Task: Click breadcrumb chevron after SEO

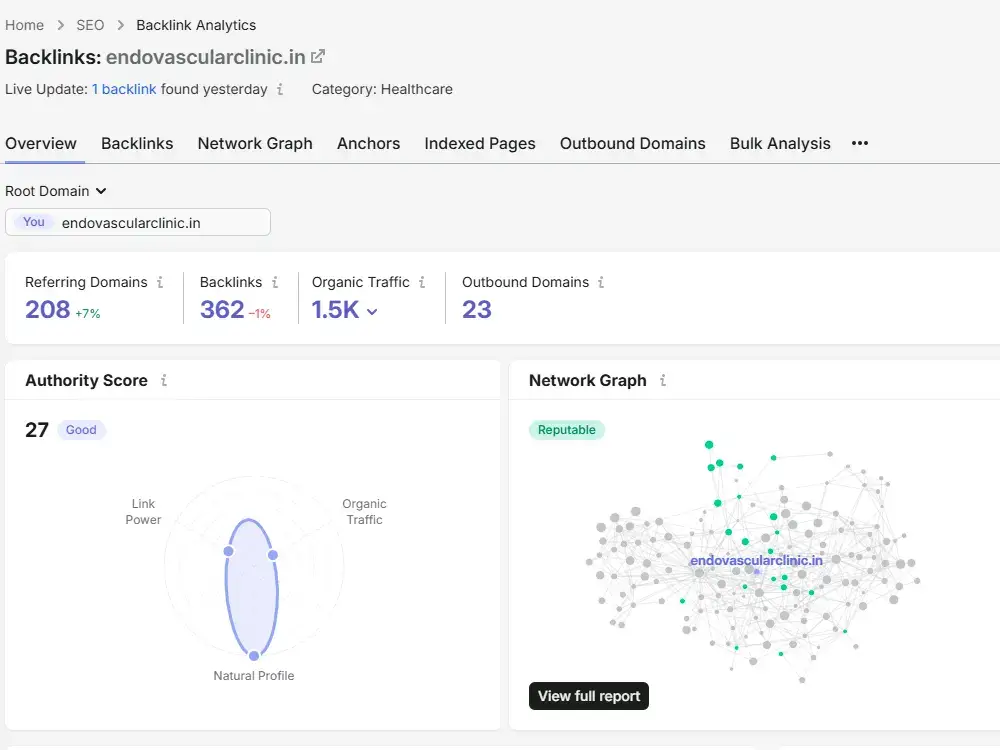Action: click(121, 25)
